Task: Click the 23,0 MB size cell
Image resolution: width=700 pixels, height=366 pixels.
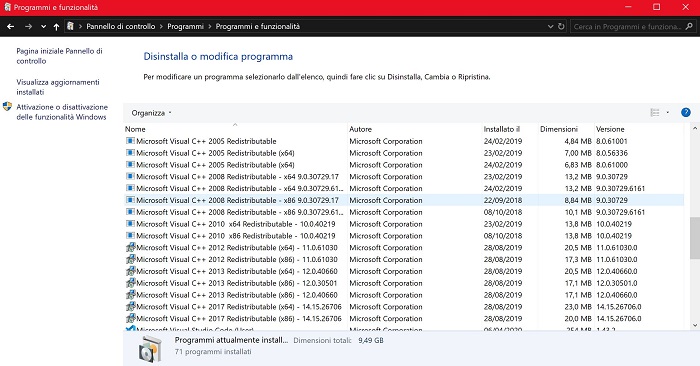Action: [x=578, y=307]
